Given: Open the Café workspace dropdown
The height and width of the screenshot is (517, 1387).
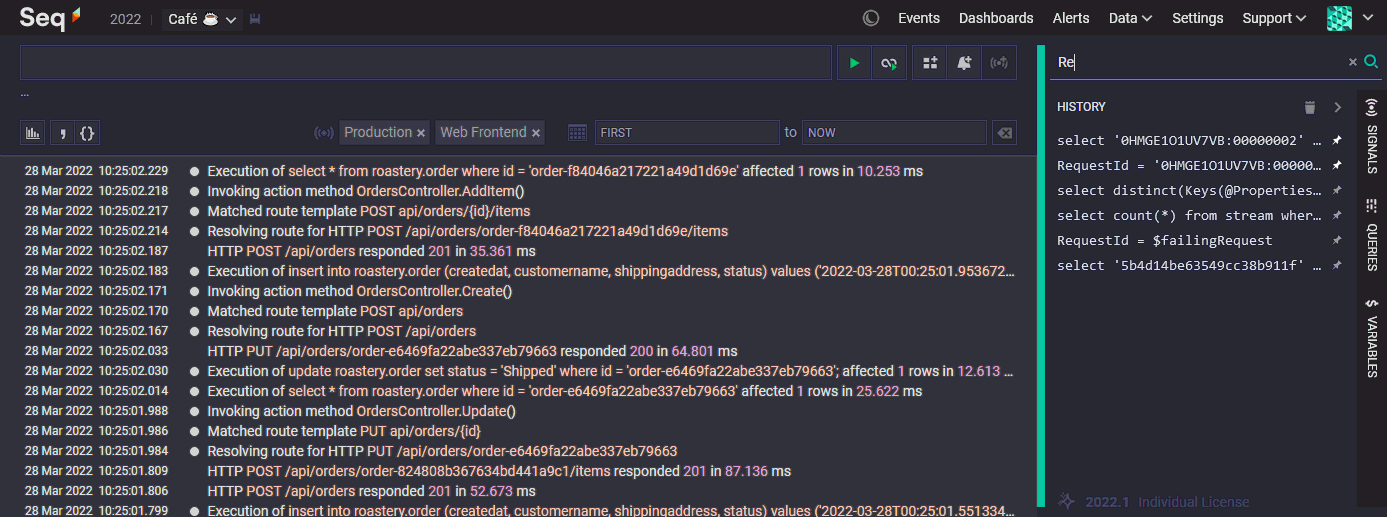Looking at the screenshot, I should [204, 19].
